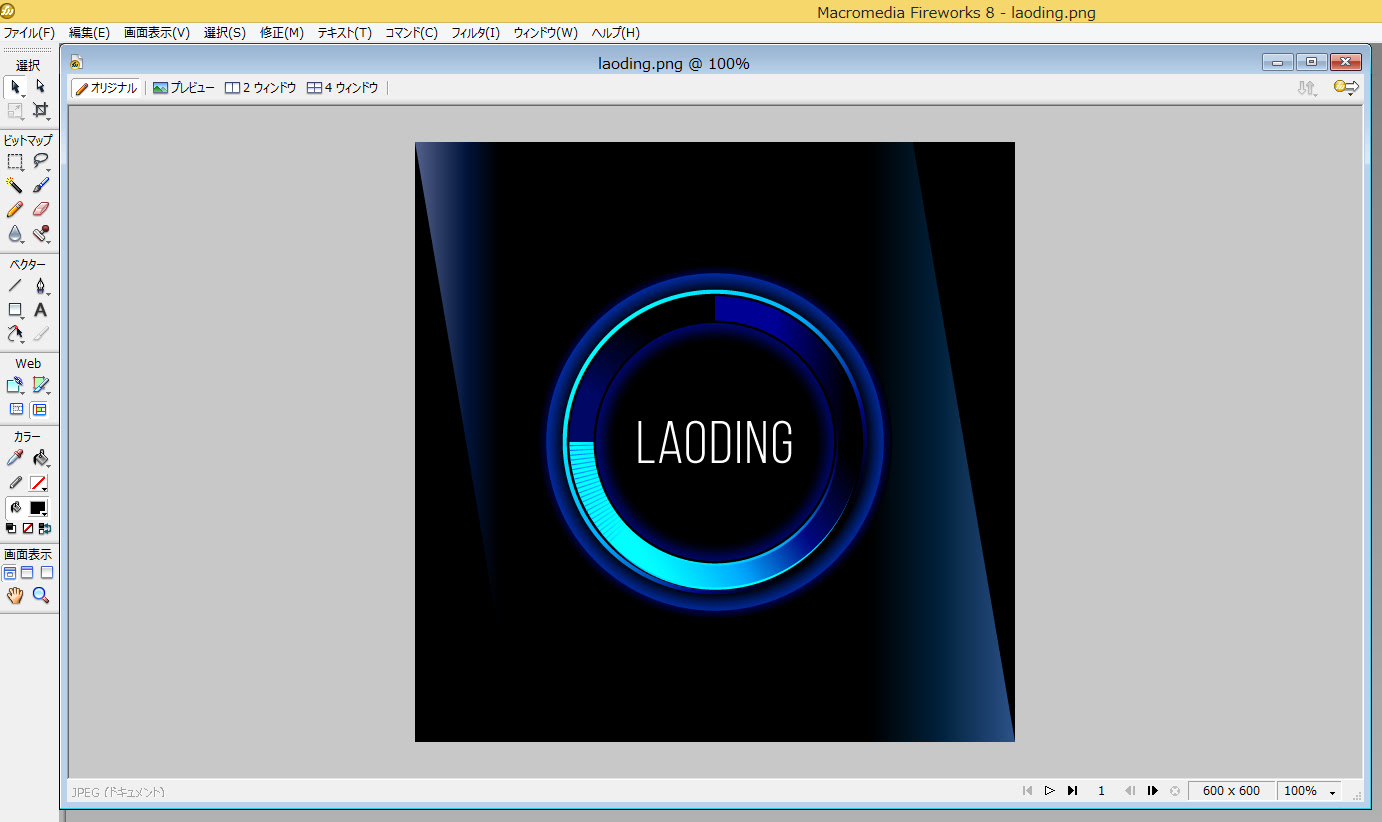Screen dimensions: 1382x822
Task: Swap stroke and fill colors
Action: (44, 528)
